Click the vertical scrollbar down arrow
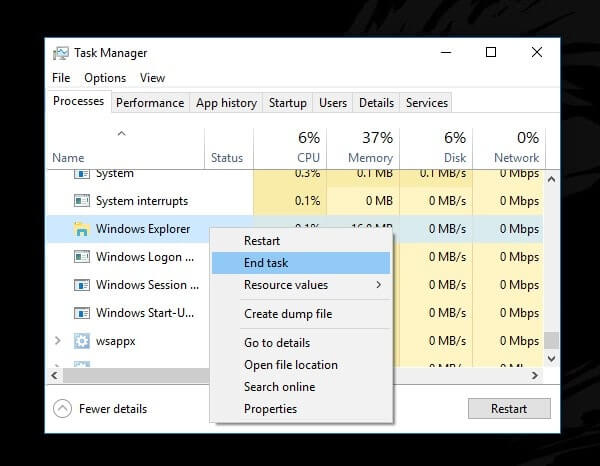 click(x=551, y=358)
